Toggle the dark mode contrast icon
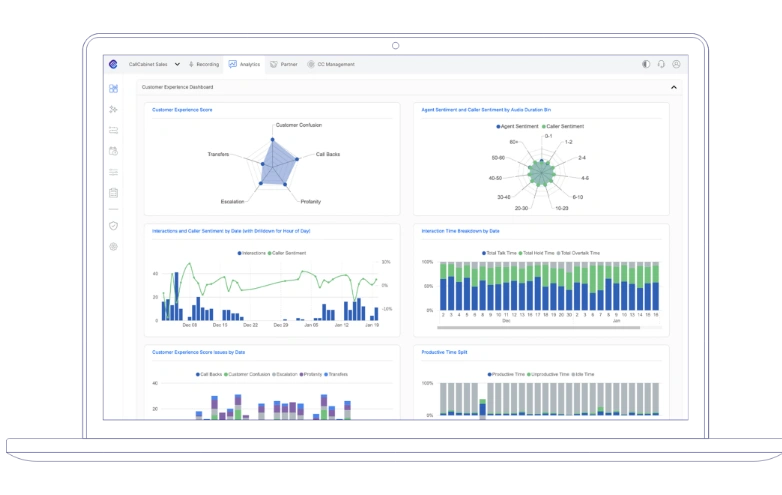Viewport: 782px width, 495px height. pos(646,64)
